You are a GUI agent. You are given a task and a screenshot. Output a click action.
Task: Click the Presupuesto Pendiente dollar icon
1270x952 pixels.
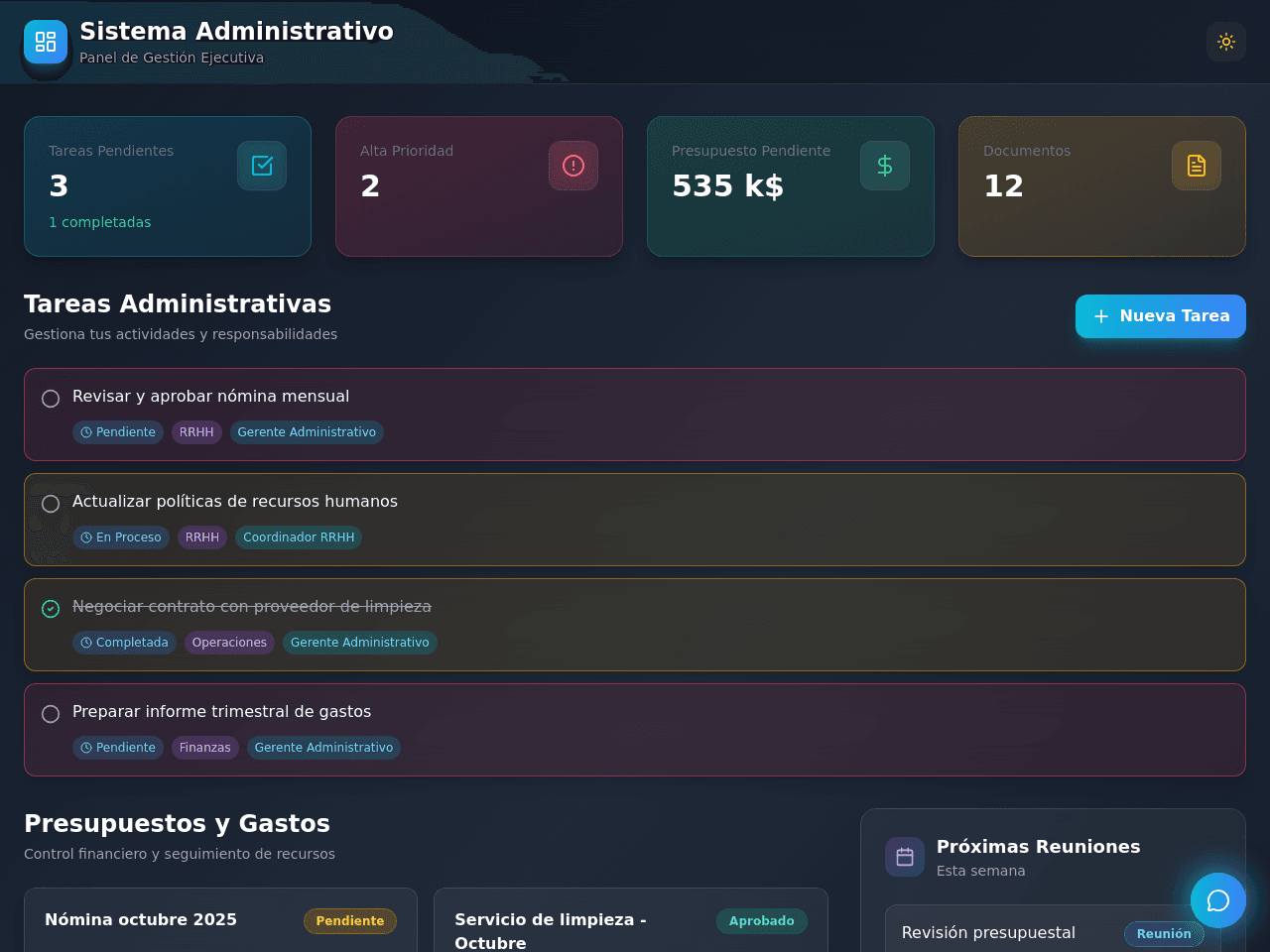(x=885, y=166)
